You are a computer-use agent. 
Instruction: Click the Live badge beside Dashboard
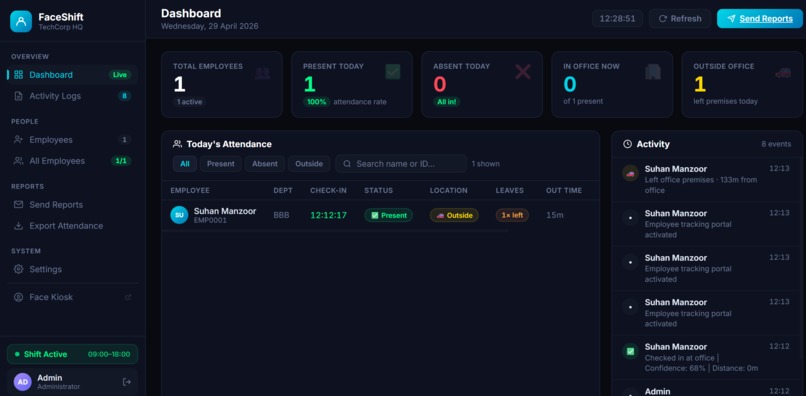pos(120,75)
